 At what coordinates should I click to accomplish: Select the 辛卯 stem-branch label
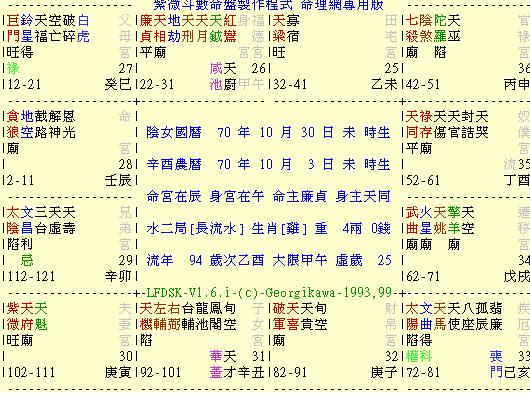pyautogui.click(x=118, y=277)
